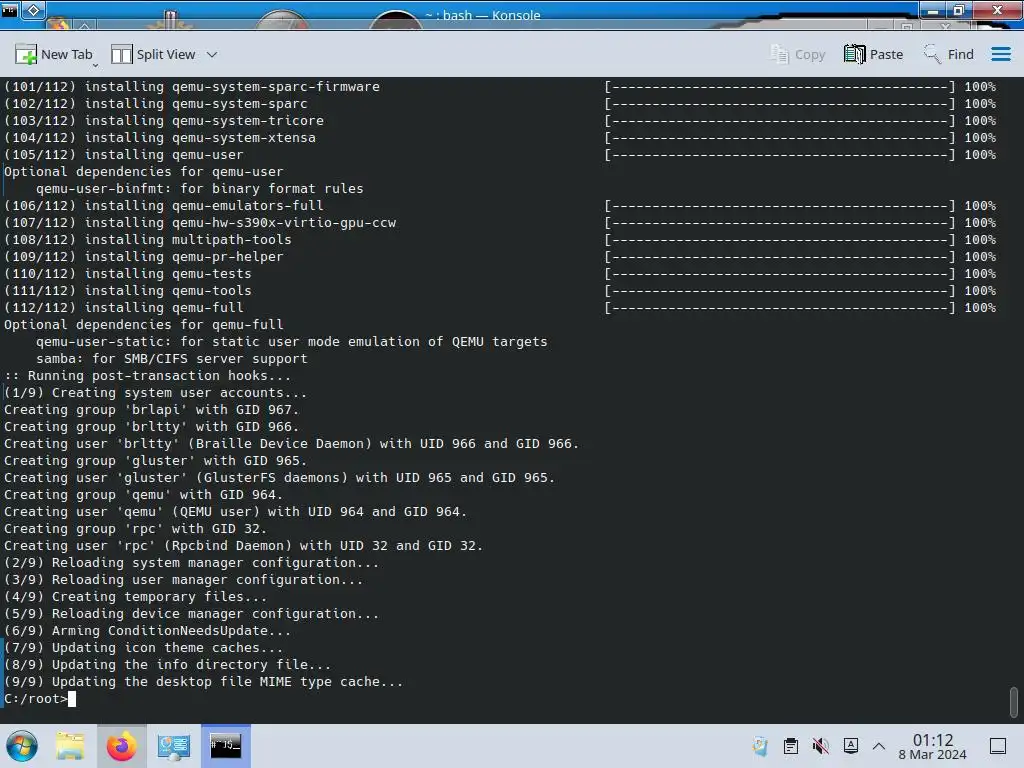Click "Creating group 'gluster'" line
Screen dimensions: 1024x768
(x=155, y=460)
